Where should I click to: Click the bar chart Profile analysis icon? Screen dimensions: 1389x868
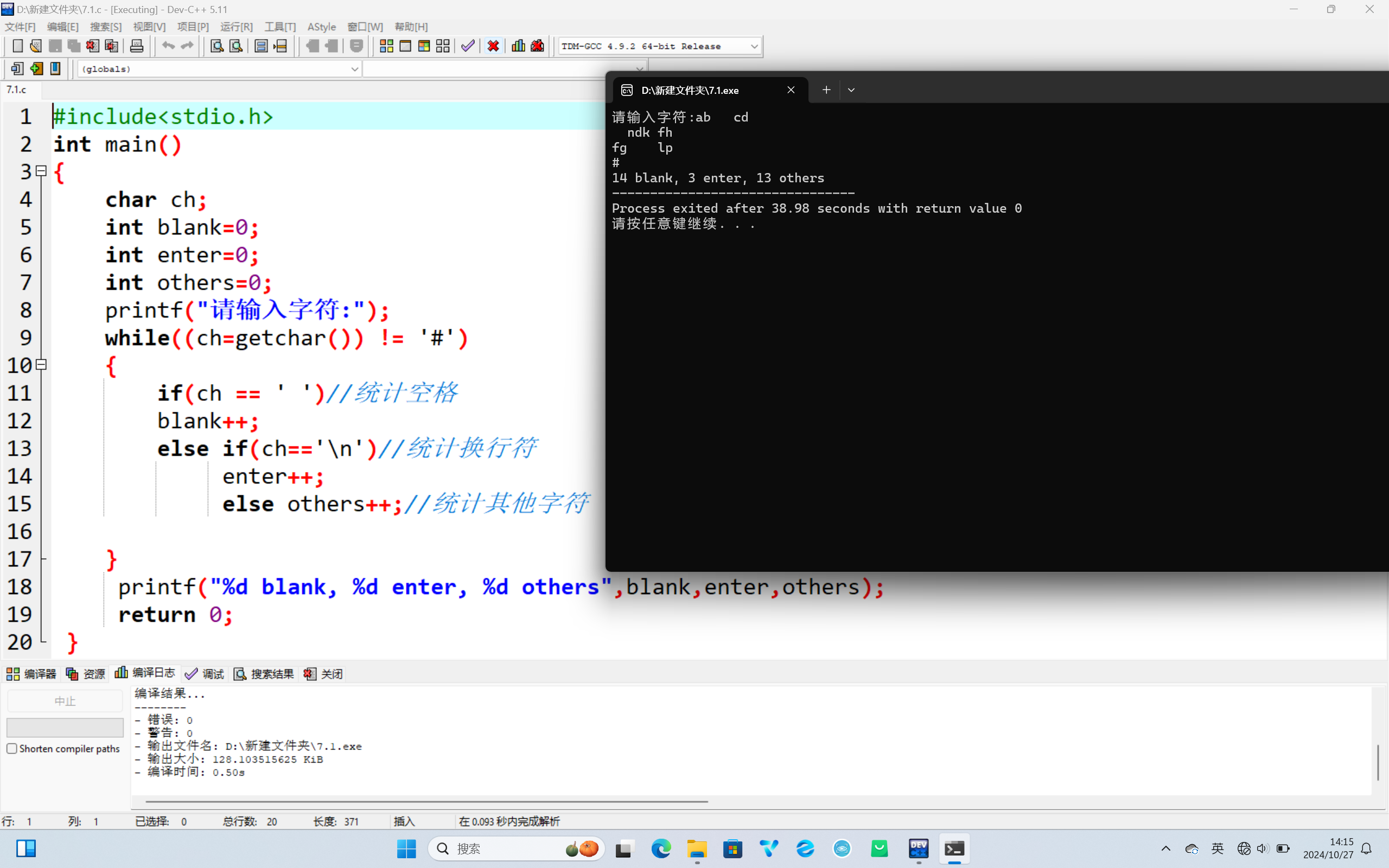click(x=518, y=46)
